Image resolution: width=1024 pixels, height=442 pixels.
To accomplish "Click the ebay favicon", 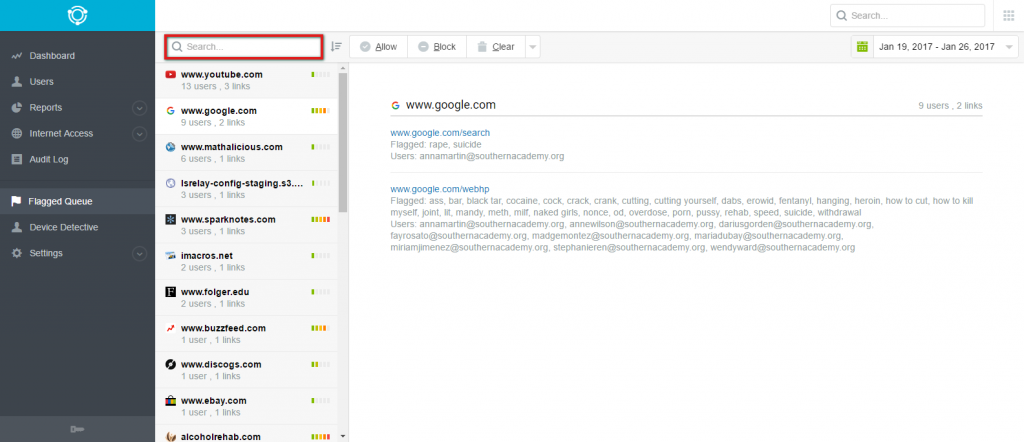I will click(170, 400).
